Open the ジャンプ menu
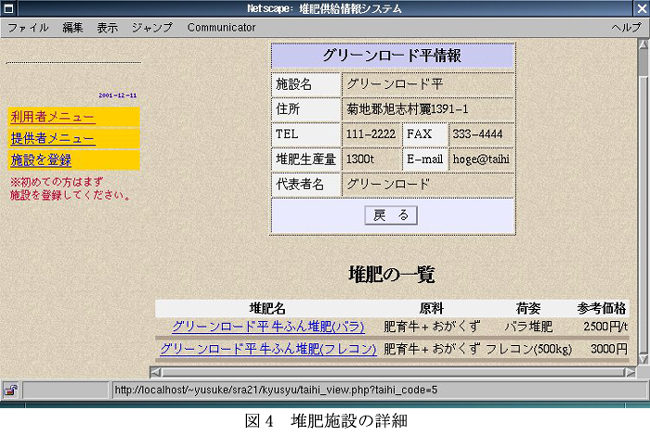Screen dimensions: 650x436 coord(152,27)
